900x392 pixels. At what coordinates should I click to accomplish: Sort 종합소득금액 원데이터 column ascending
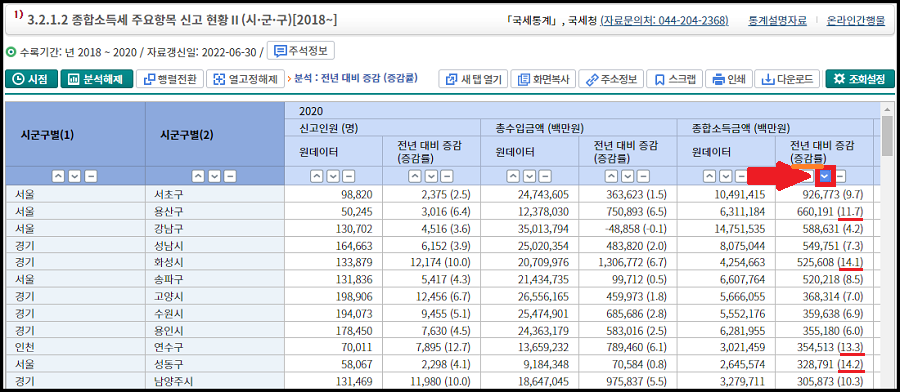(x=710, y=176)
